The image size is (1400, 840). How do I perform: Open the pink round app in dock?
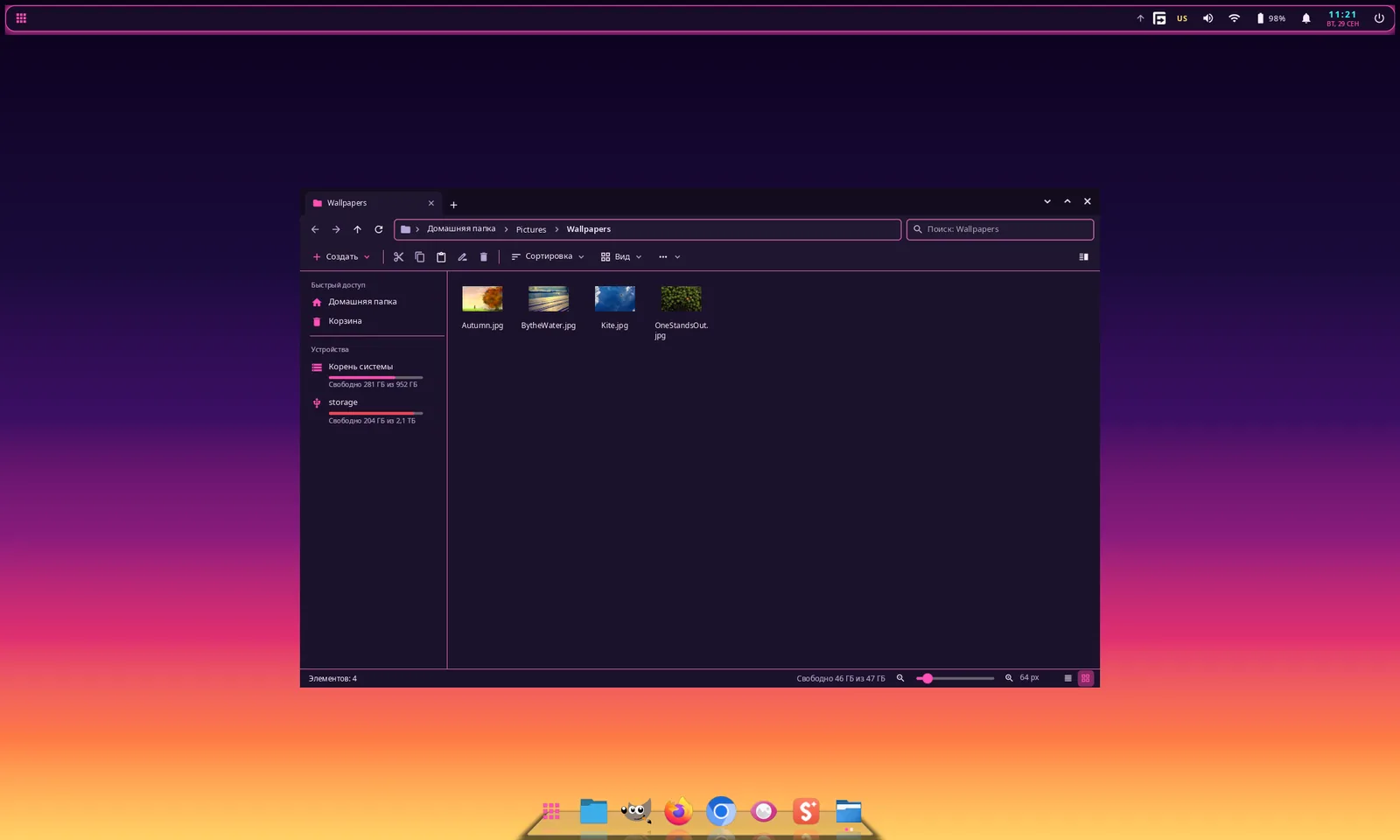pyautogui.click(x=763, y=812)
